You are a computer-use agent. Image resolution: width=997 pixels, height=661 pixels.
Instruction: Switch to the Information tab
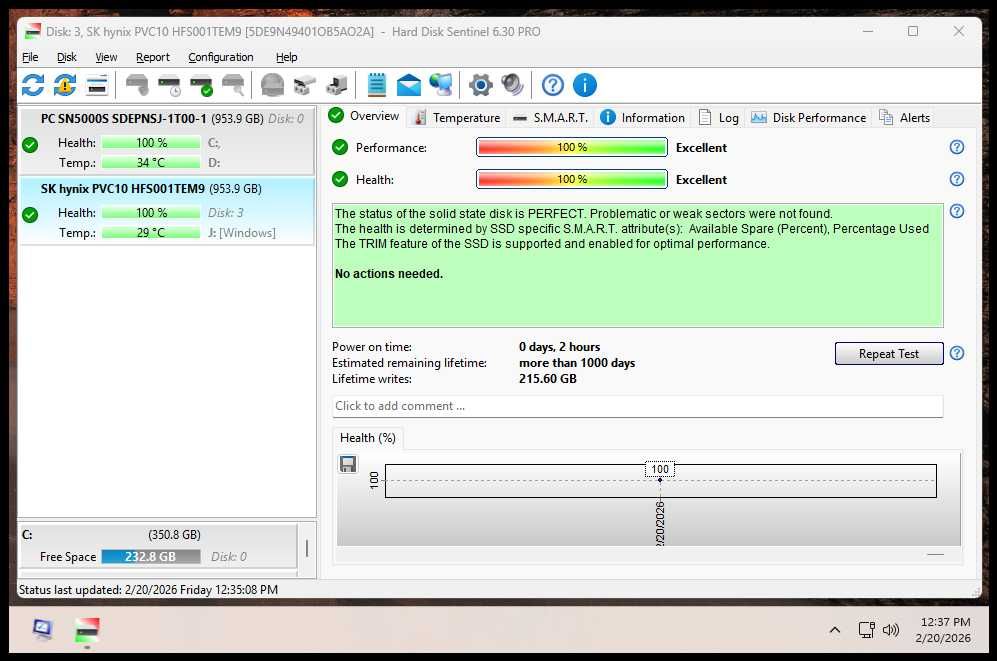tap(642, 118)
